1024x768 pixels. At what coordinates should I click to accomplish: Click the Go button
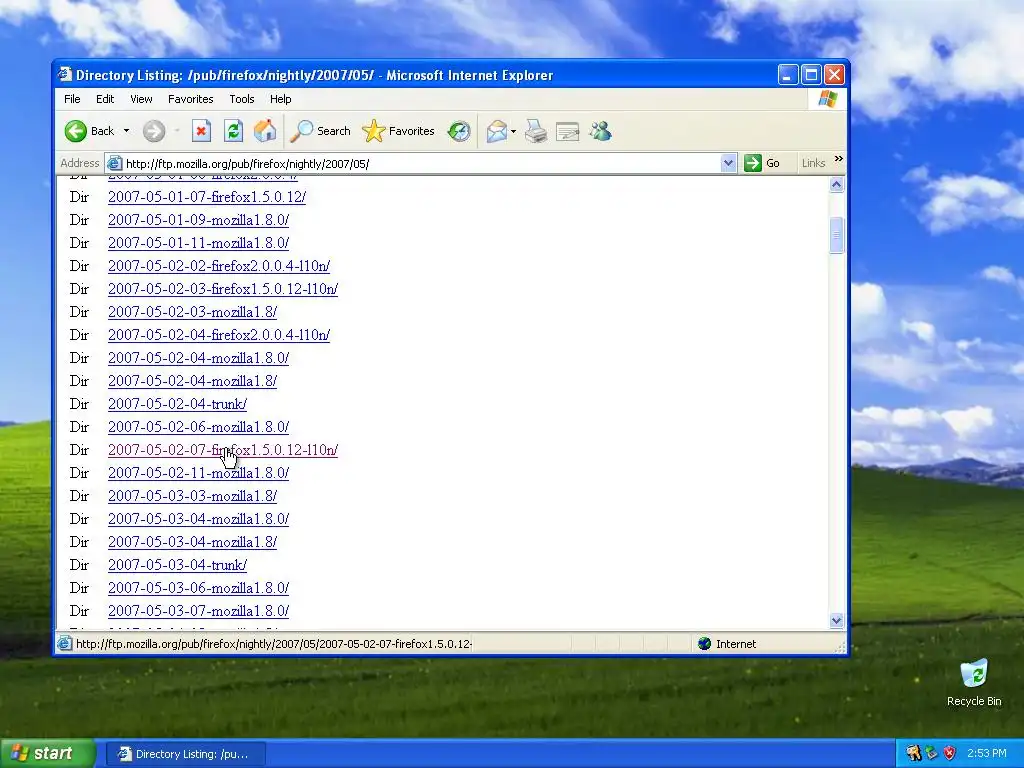point(762,163)
